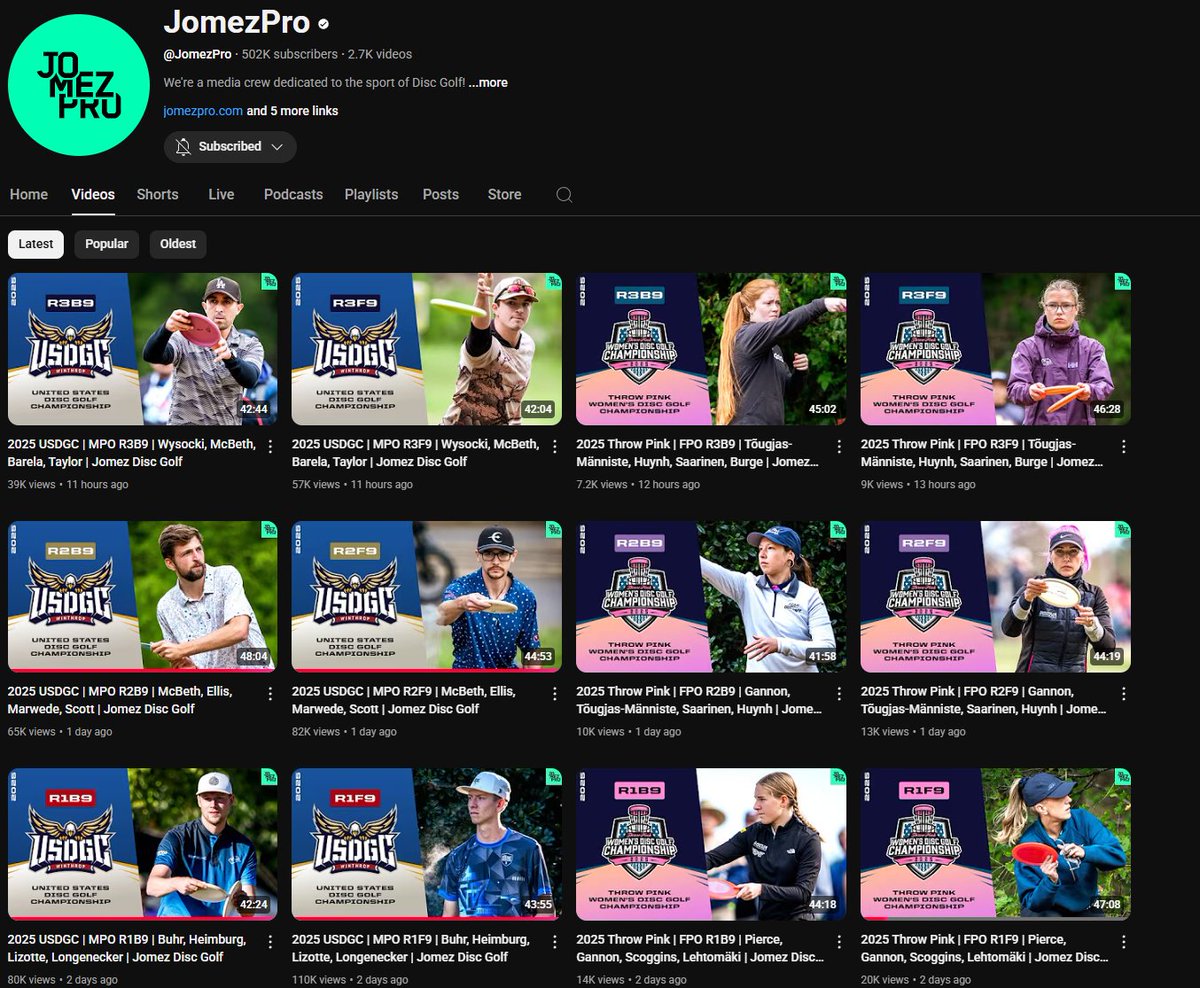Switch to the Podcasts tab
The width and height of the screenshot is (1200, 988).
point(293,195)
